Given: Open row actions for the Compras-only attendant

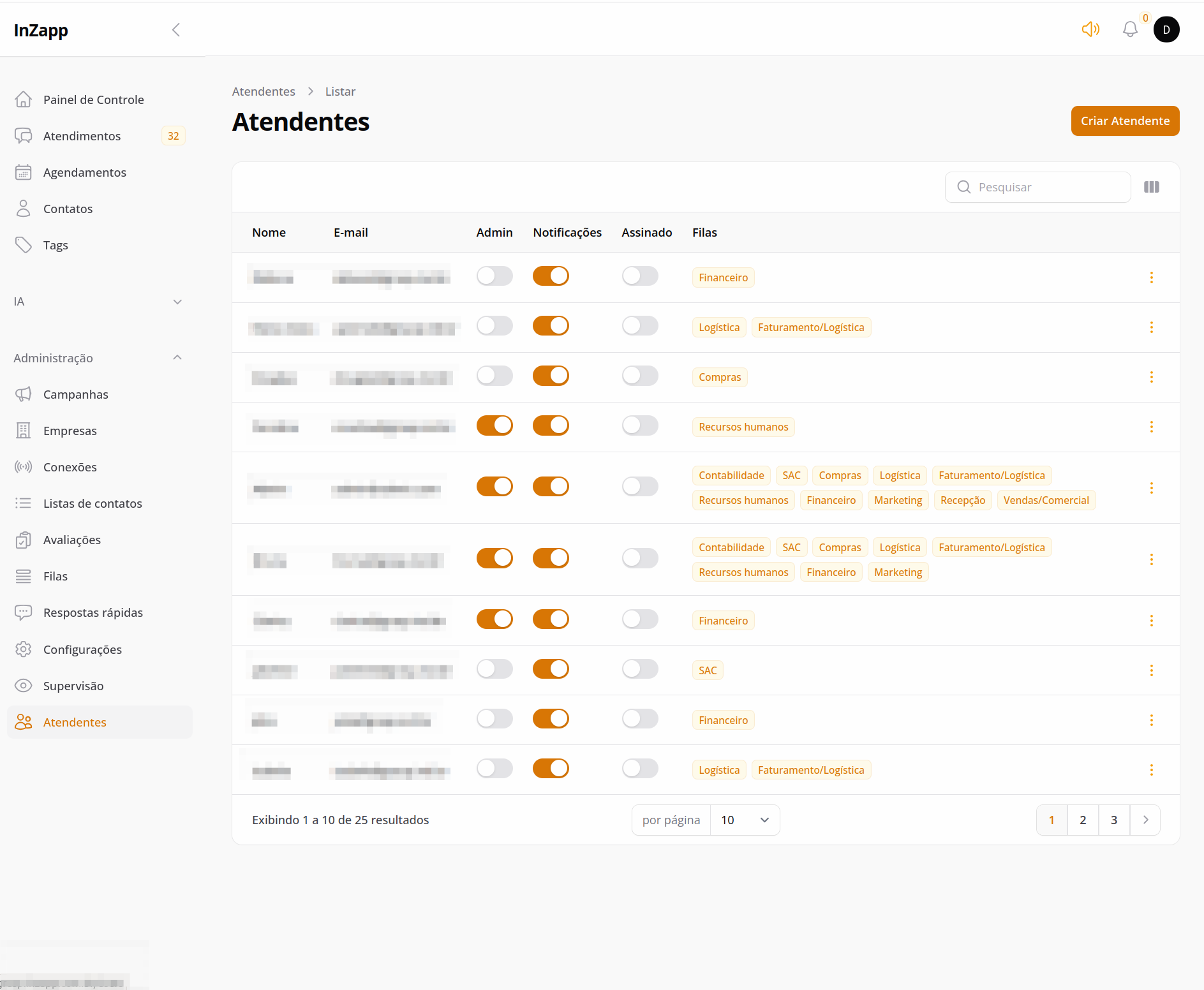Looking at the screenshot, I should click(x=1151, y=377).
